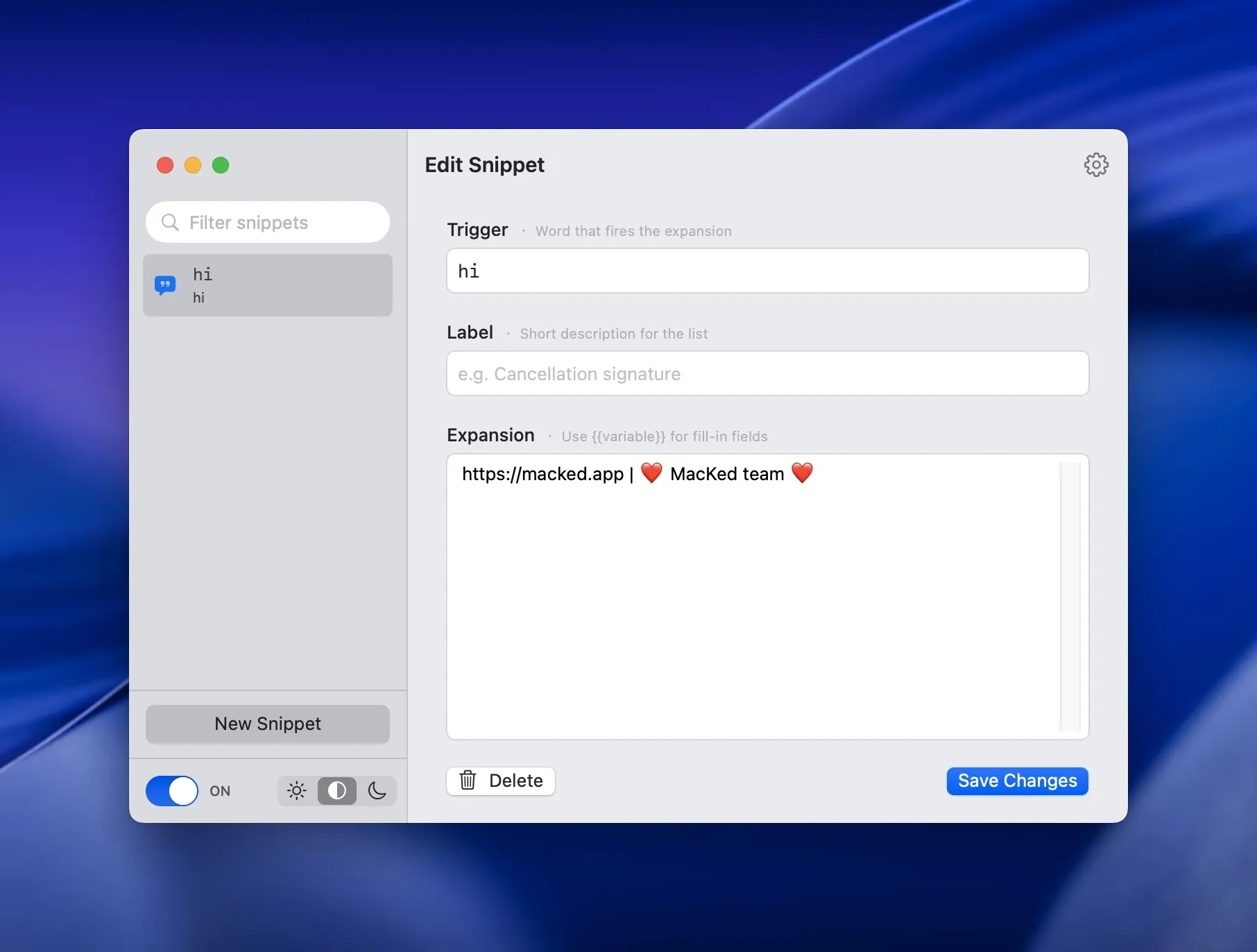Click the 'Word that fires the expansion' hint

coord(633,231)
